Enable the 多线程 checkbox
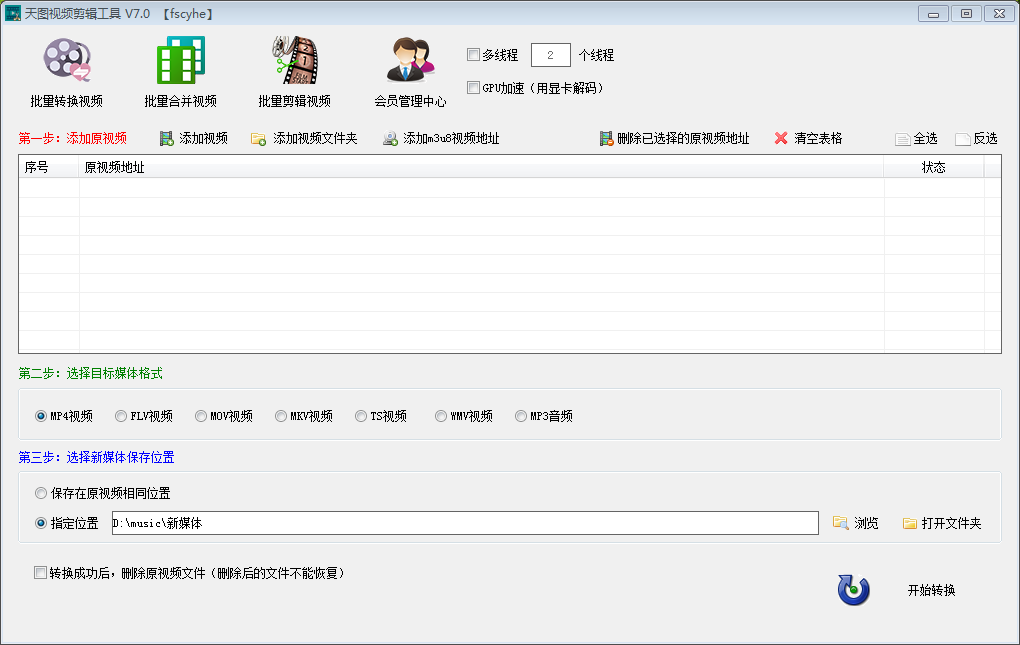The width and height of the screenshot is (1020, 645). pos(474,55)
